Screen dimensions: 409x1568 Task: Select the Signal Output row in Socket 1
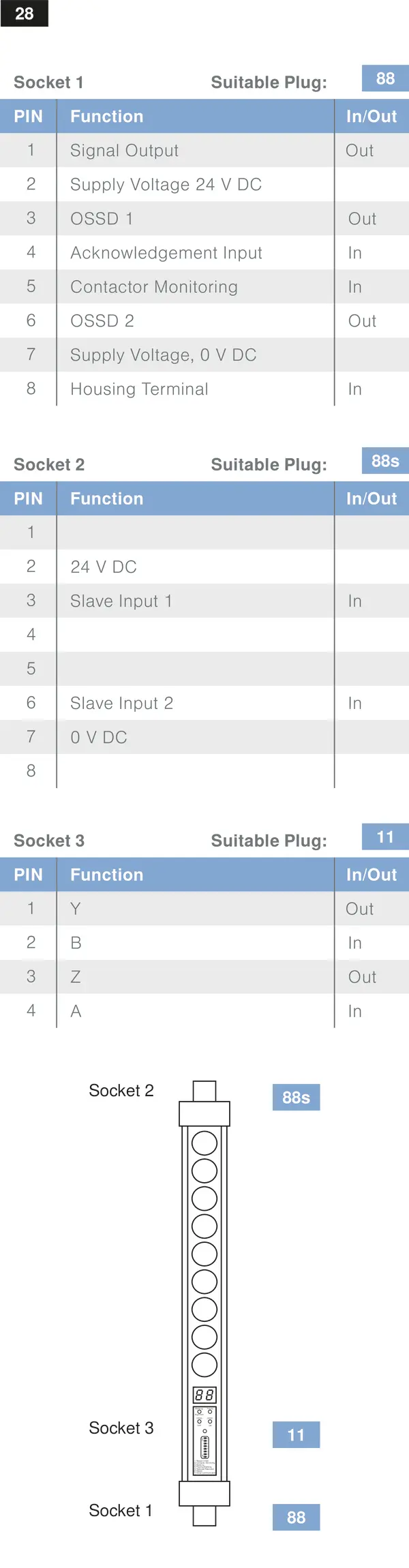204,150
